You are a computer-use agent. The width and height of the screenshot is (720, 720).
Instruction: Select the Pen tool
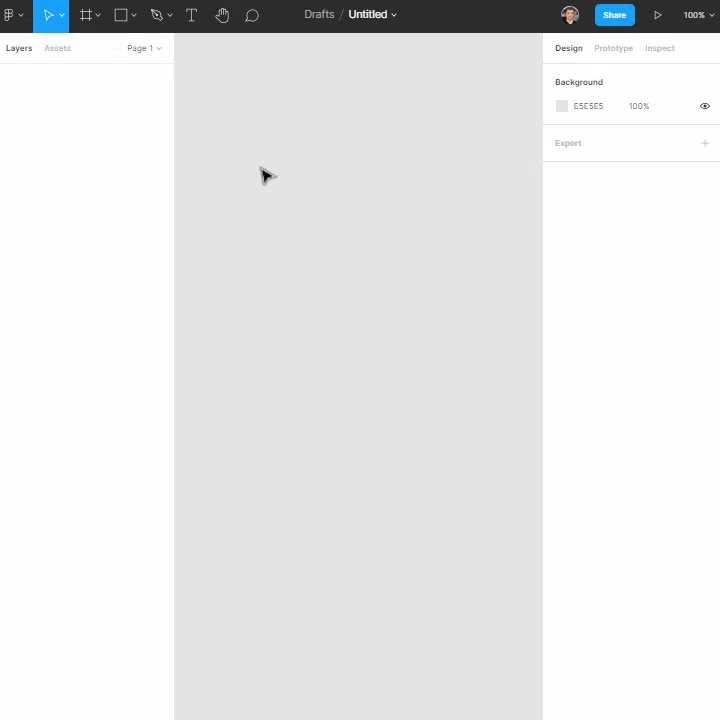[x=157, y=15]
